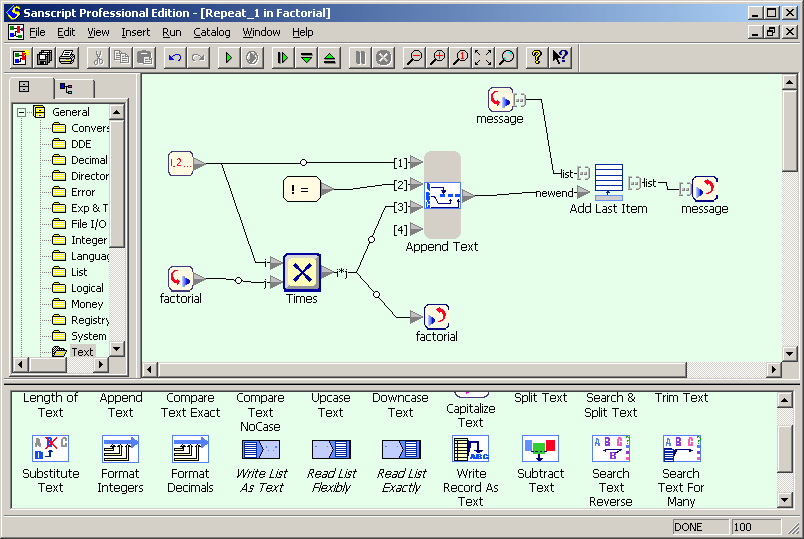Viewport: 804px width, 539px height.
Task: Open the Catalog menu
Action: 212,32
